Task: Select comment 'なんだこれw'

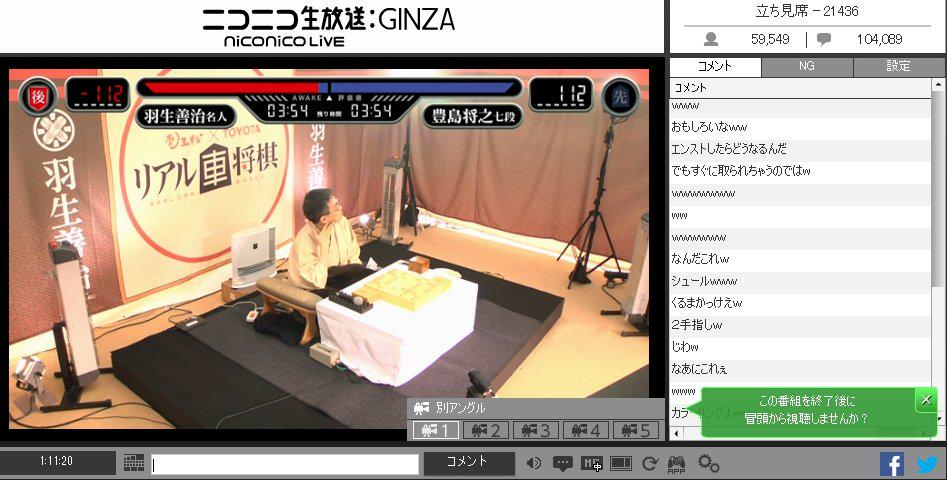Action: click(801, 259)
